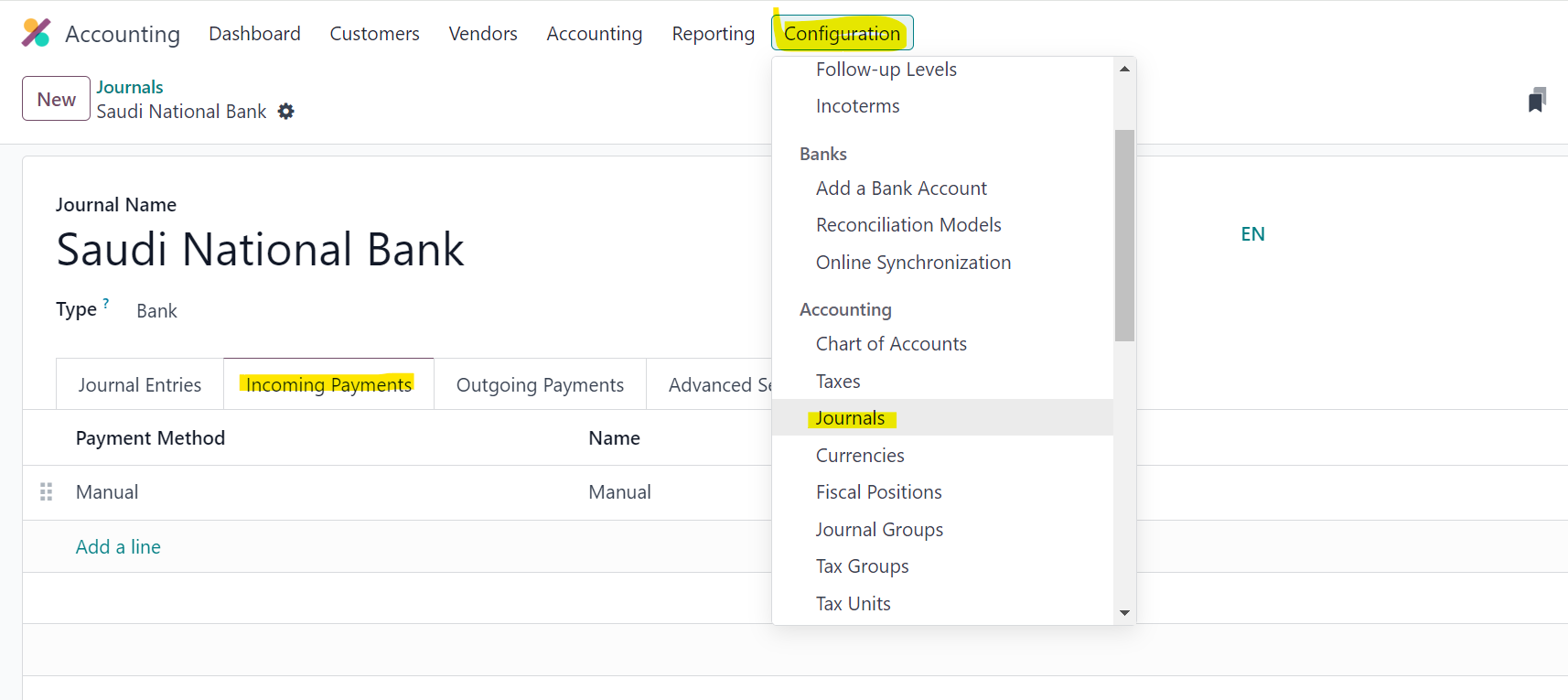This screenshot has height=700, width=1568.
Task: Switch to the Outgoing Payments tab
Action: tap(540, 385)
